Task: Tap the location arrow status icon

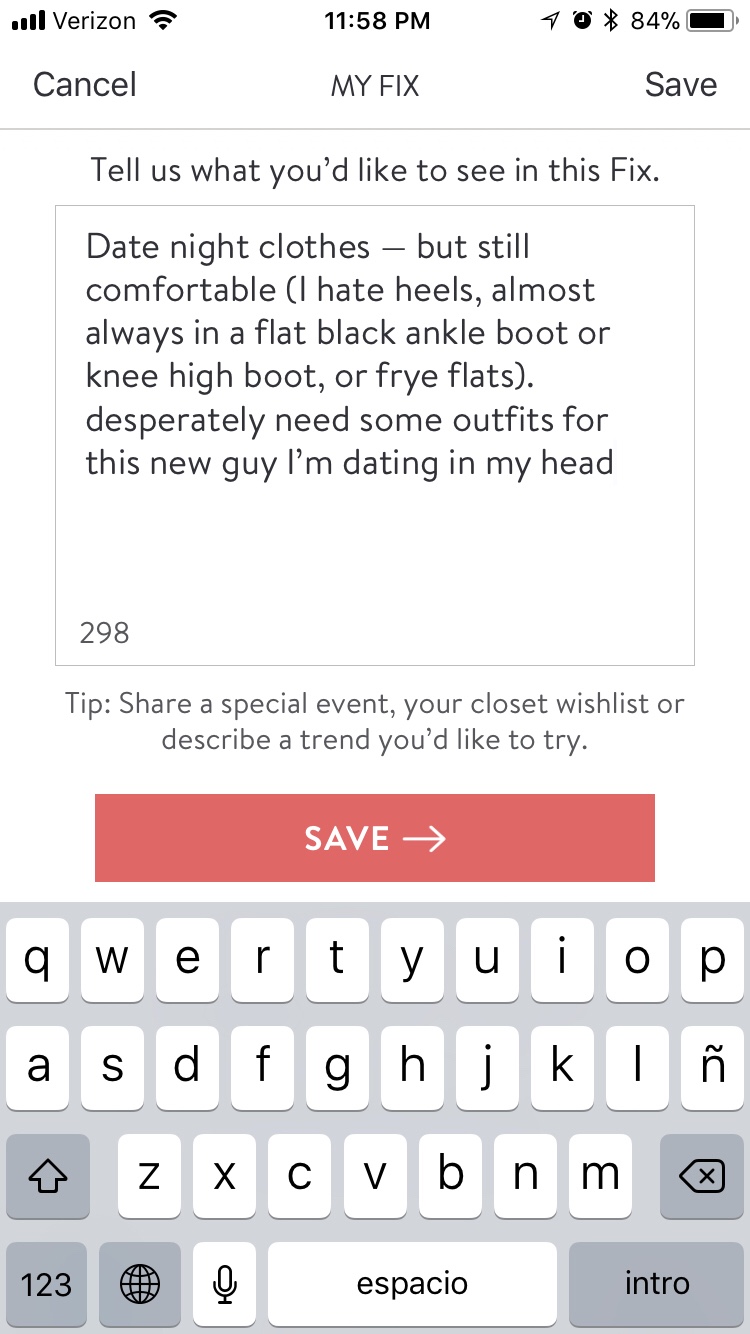Action: point(551,21)
